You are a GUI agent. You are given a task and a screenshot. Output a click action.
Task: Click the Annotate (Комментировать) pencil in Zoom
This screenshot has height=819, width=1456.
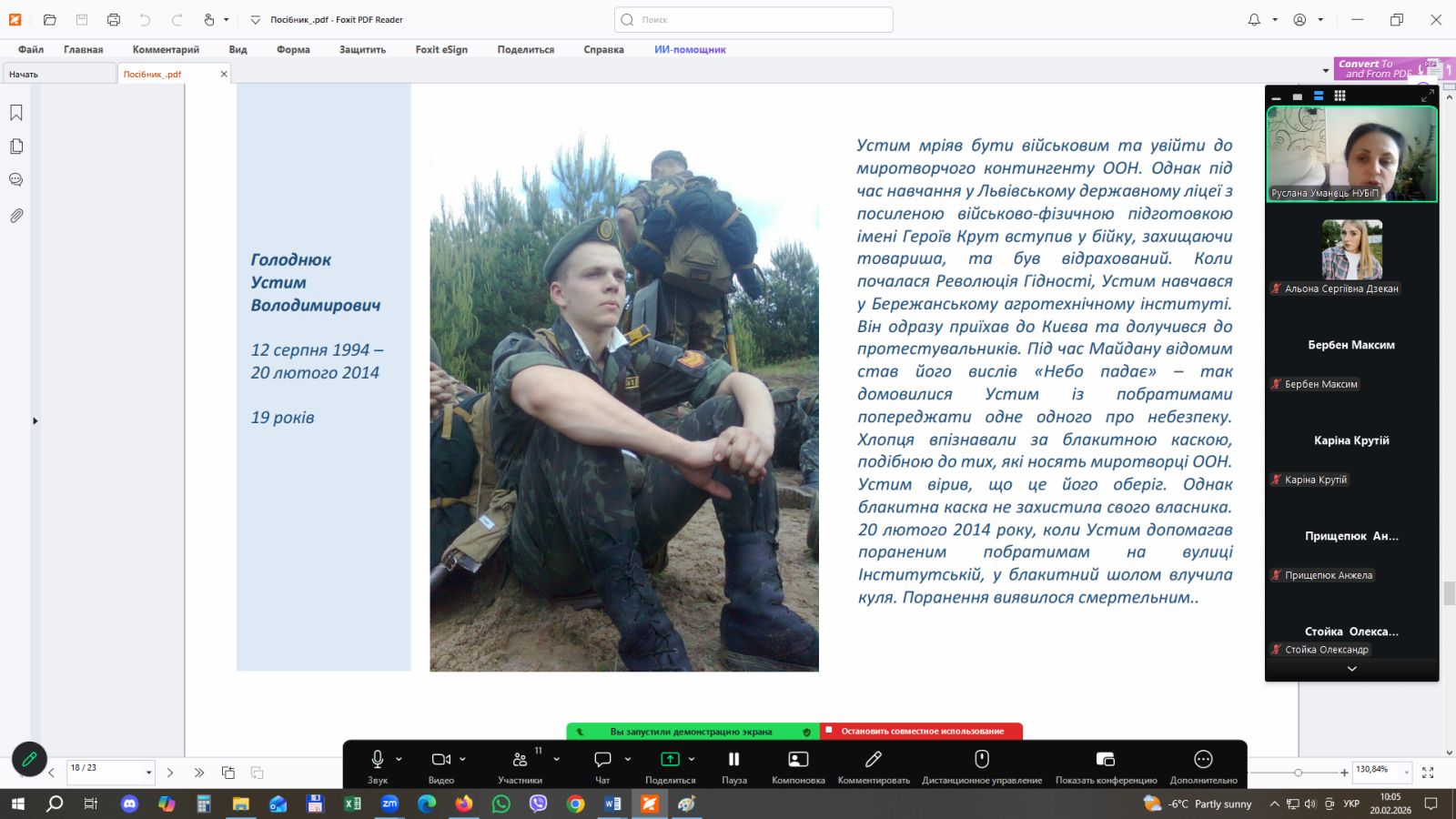click(x=874, y=765)
